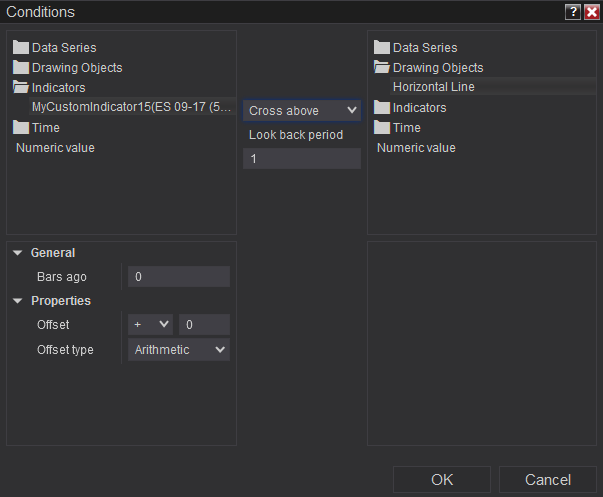This screenshot has width=603, height=497.
Task: Click the right Data Series folder icon
Action: pyautogui.click(x=381, y=47)
